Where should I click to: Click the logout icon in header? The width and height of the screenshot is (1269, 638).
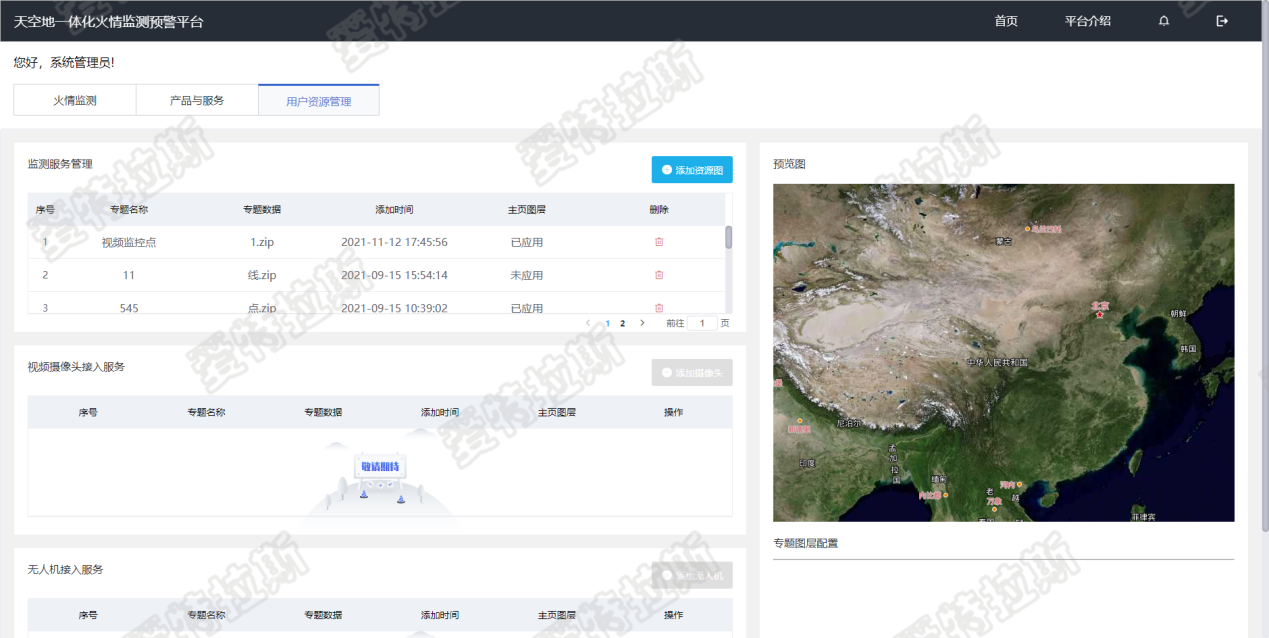[1222, 21]
